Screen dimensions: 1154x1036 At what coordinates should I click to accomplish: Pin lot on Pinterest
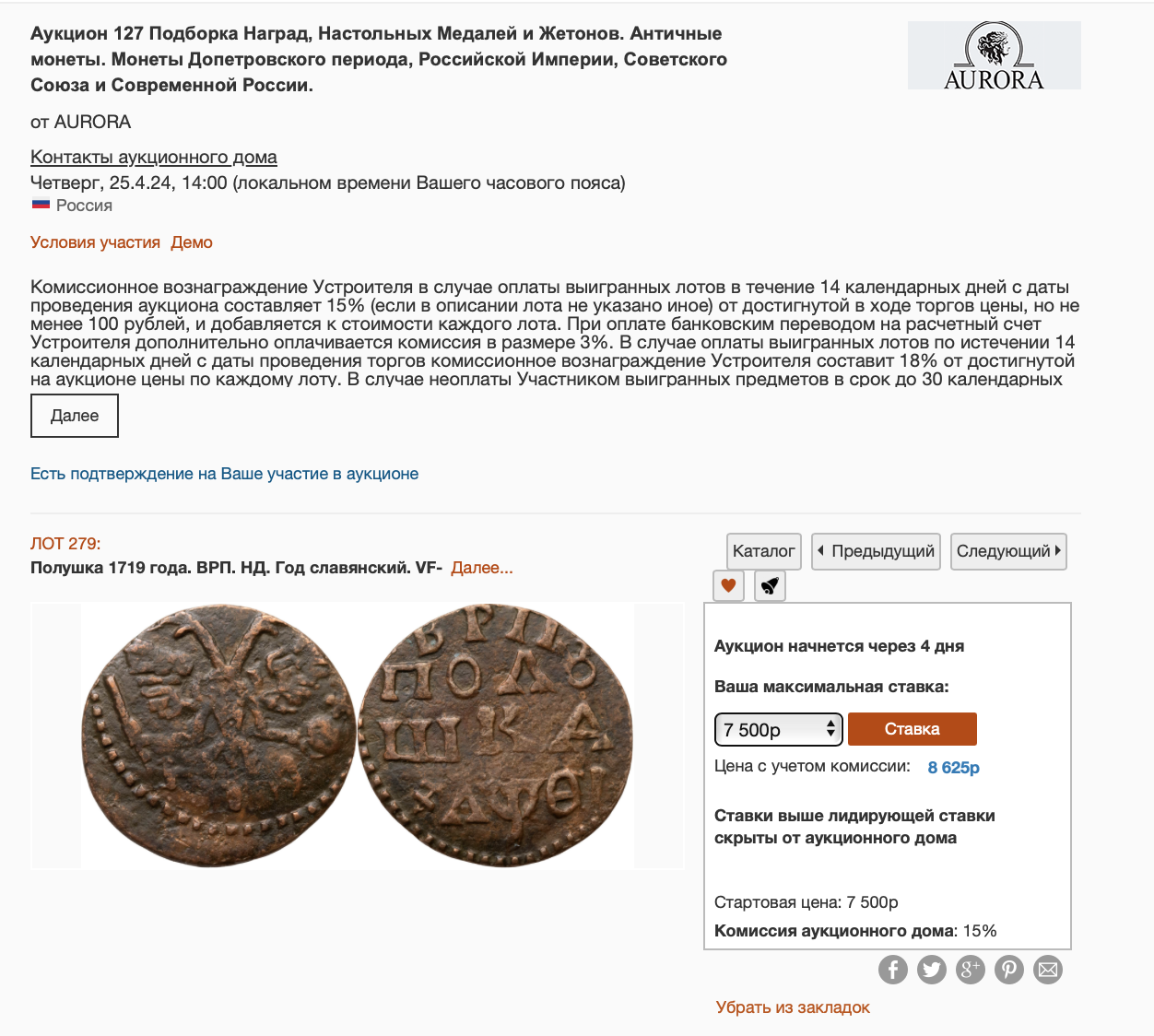(x=1008, y=969)
